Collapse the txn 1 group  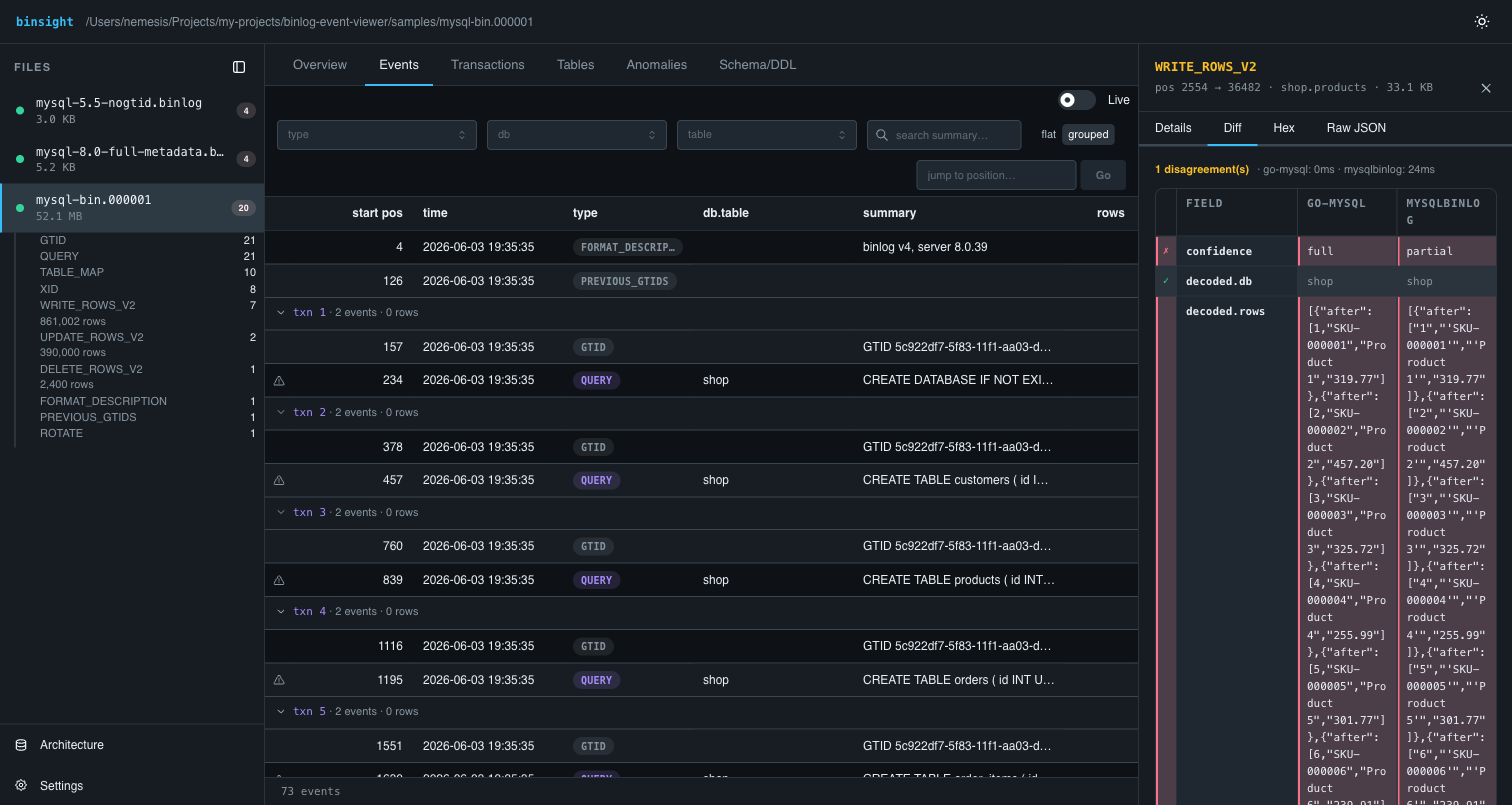282,313
